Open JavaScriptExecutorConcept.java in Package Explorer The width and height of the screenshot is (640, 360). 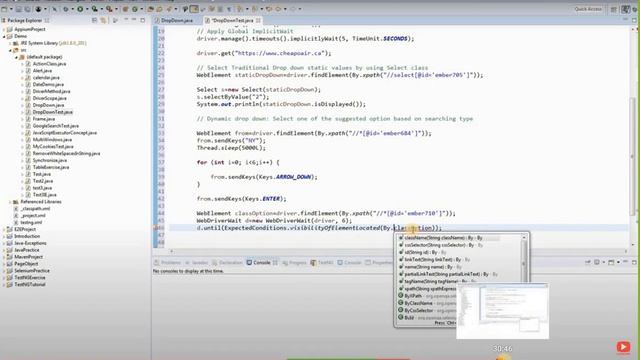64,133
